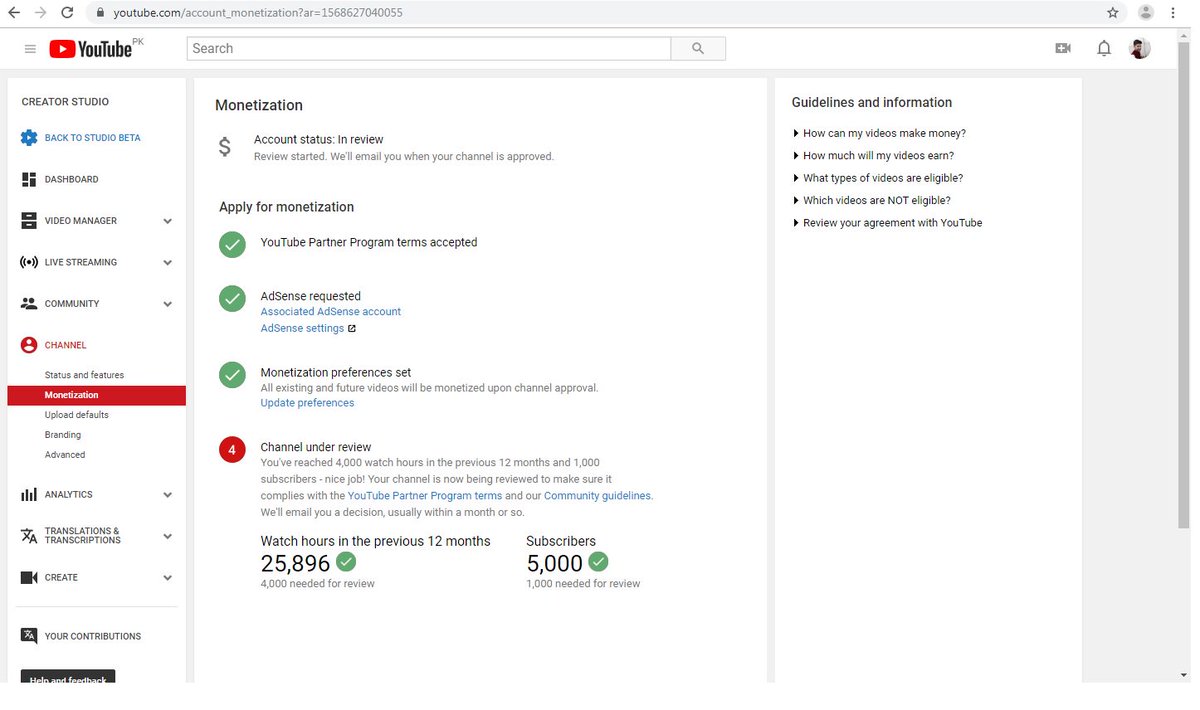Click the green check beside Monetization preferences set
Screen dimensions: 1200x710
232,375
